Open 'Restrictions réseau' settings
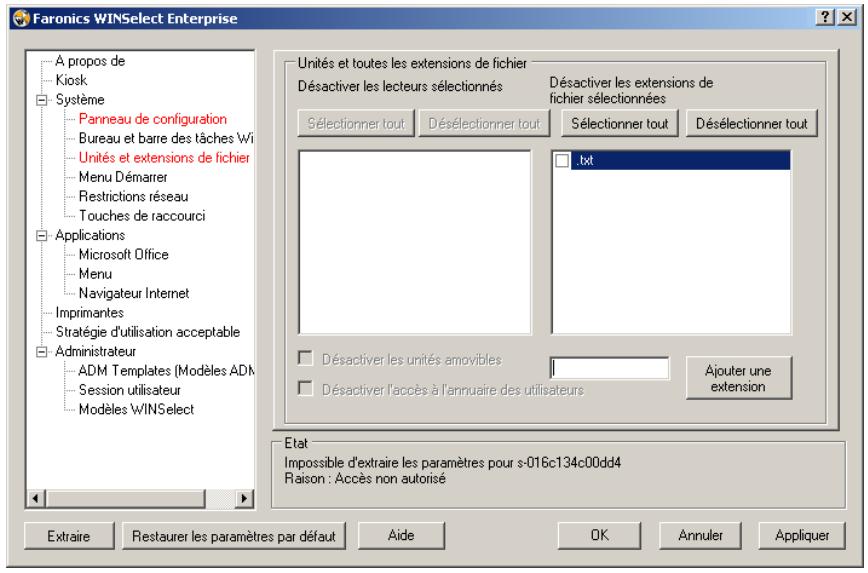Viewport: 868px width, 573px height. (133, 197)
